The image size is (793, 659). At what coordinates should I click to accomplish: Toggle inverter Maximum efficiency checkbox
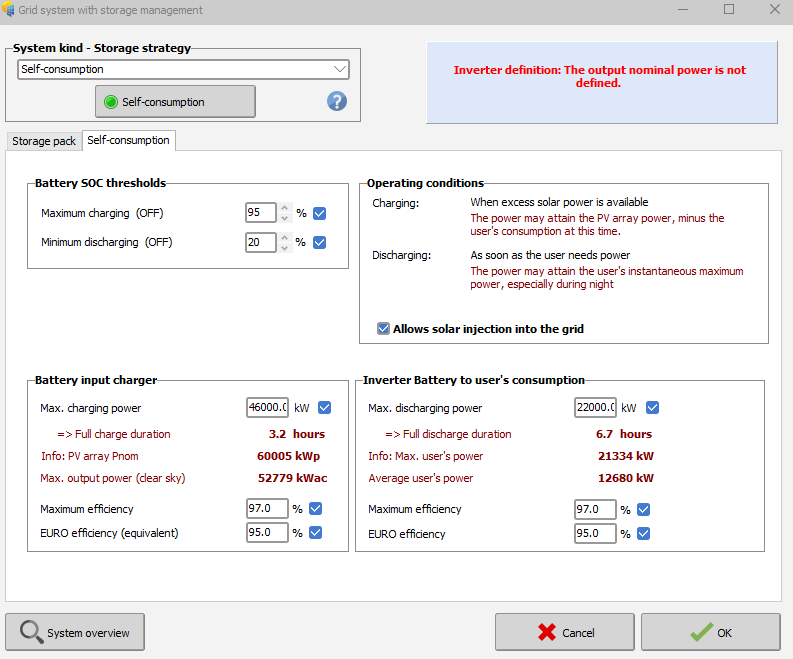643,509
